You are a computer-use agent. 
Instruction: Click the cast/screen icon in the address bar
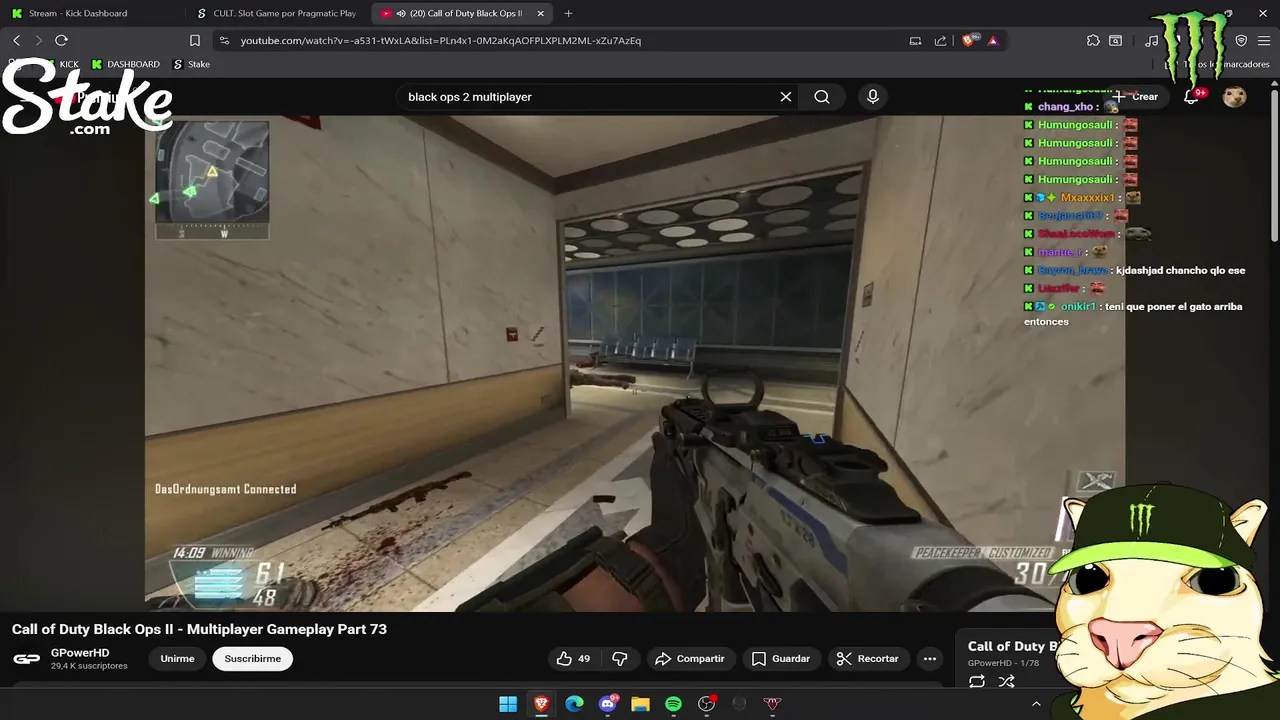tap(915, 40)
